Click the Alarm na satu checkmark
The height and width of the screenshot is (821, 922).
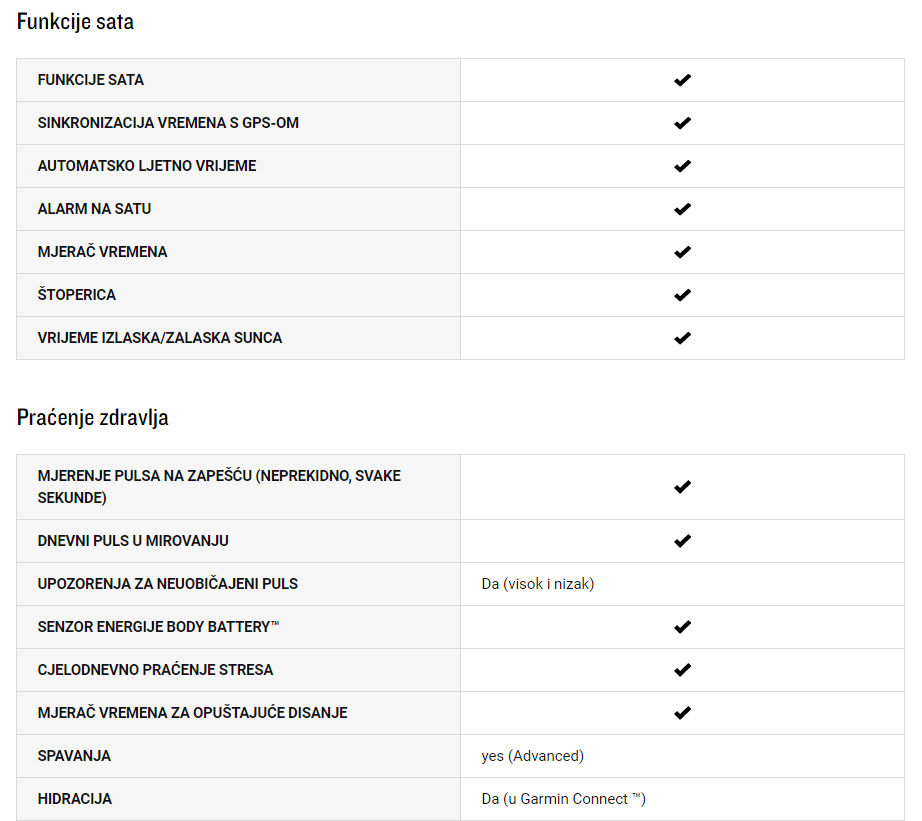(x=682, y=209)
